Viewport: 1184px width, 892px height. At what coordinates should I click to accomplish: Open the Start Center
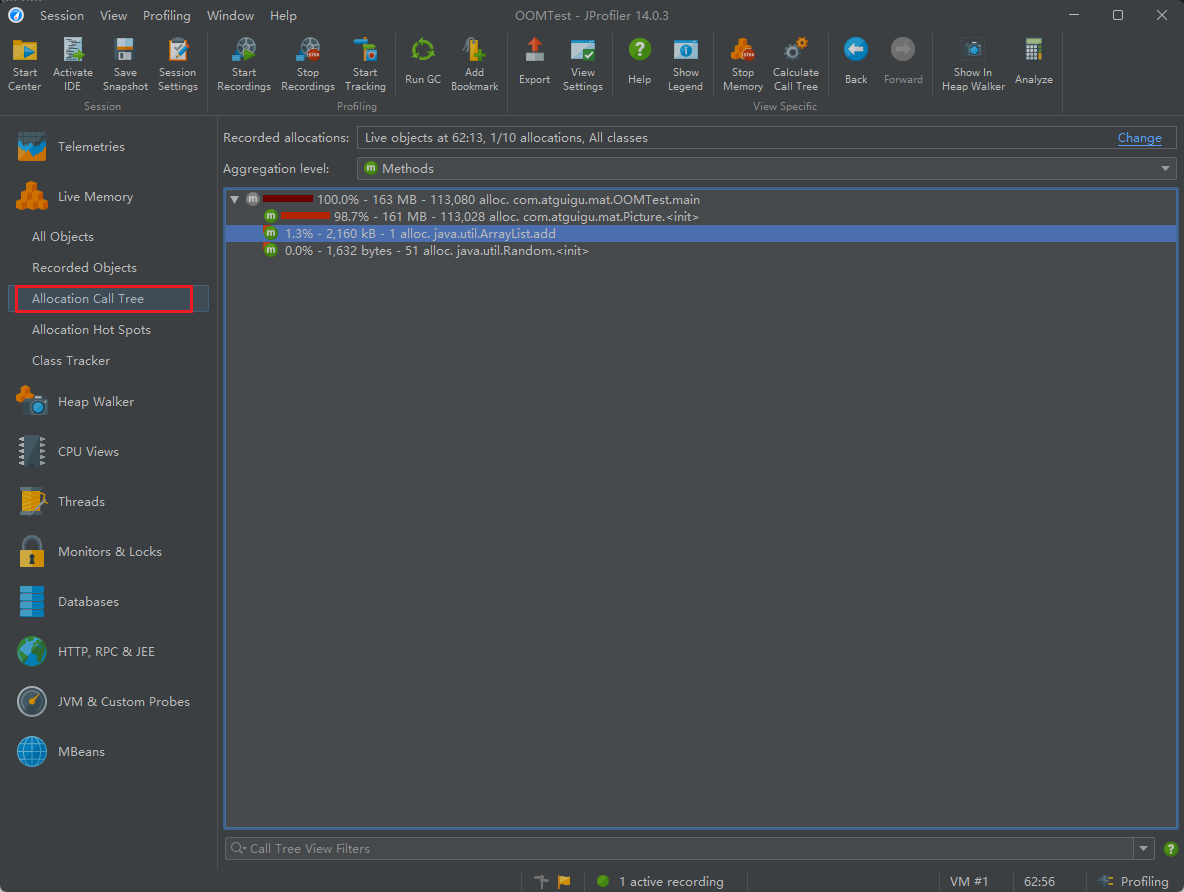(x=25, y=65)
